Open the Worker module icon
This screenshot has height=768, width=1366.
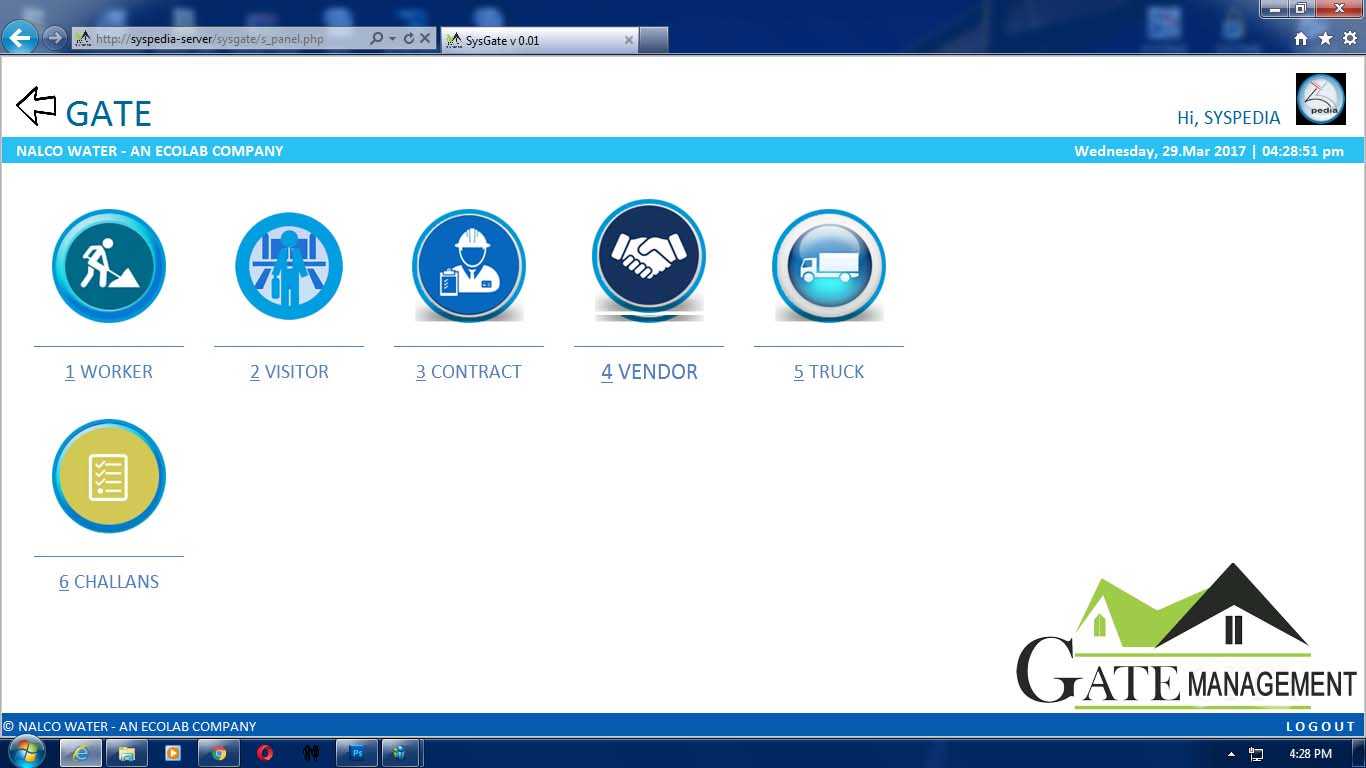click(108, 266)
